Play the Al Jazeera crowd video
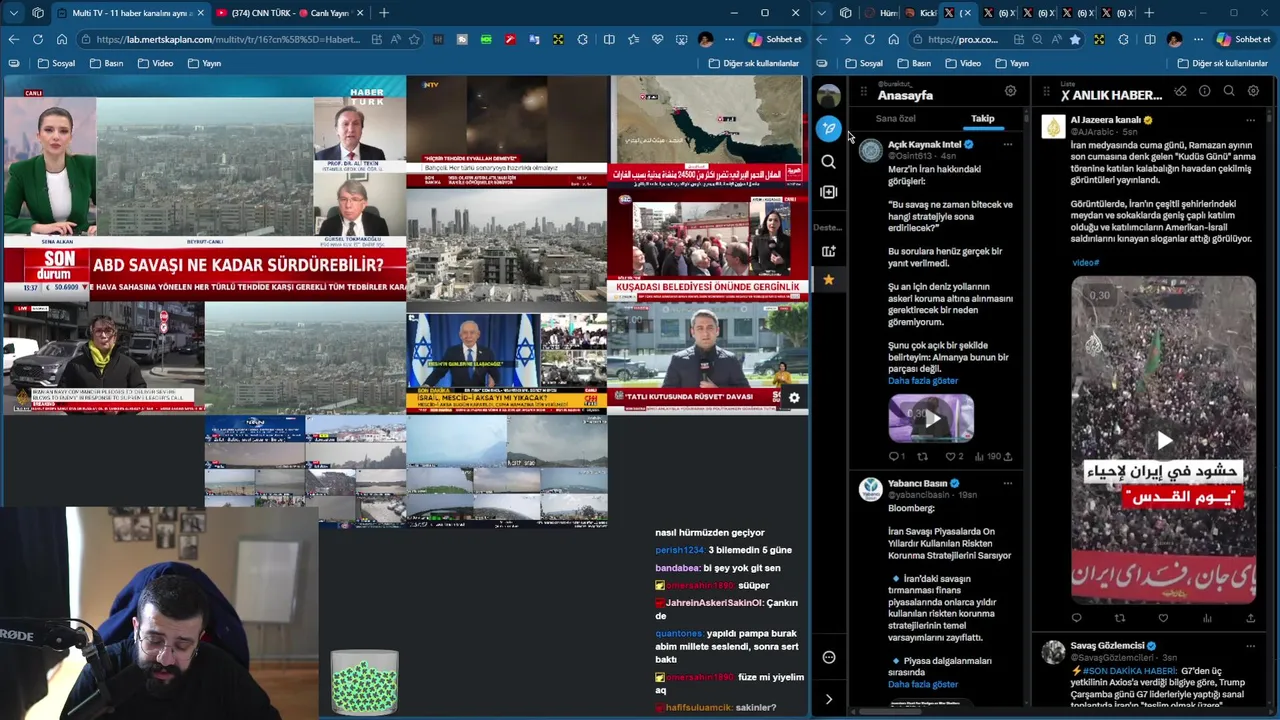 (1164, 440)
